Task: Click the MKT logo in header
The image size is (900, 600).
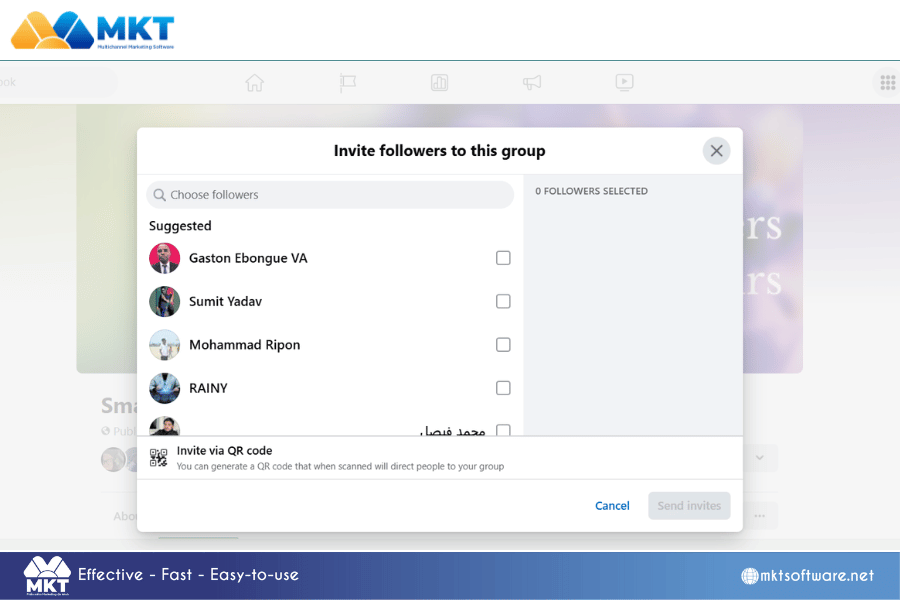Action: 92,30
